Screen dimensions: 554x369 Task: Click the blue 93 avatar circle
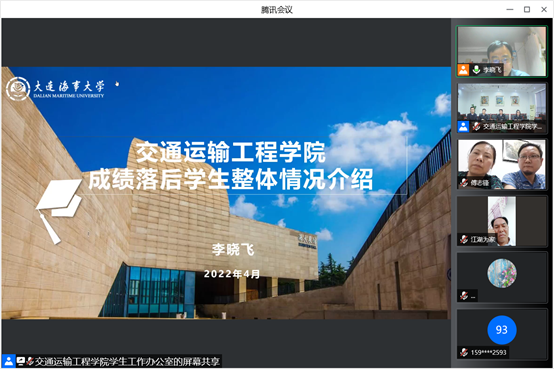coord(502,330)
